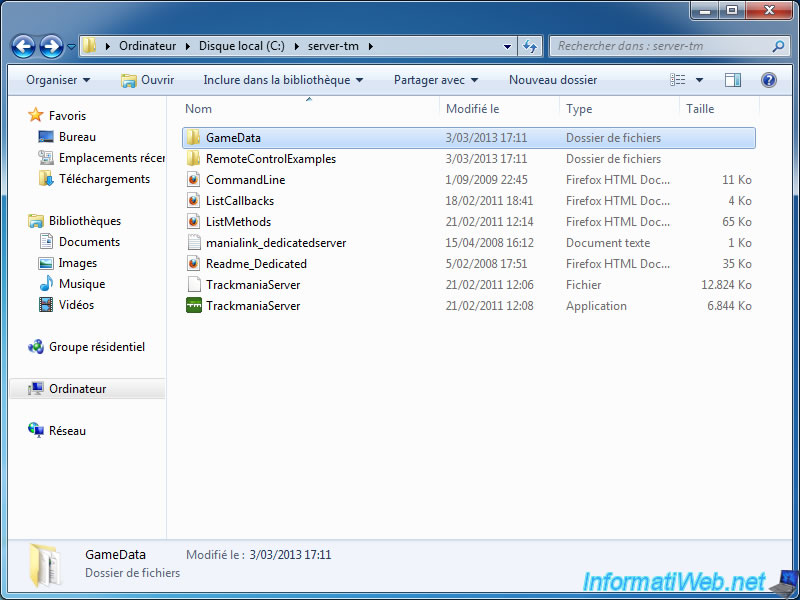Click the Forward navigation arrow button
800x600 pixels.
click(x=51, y=46)
